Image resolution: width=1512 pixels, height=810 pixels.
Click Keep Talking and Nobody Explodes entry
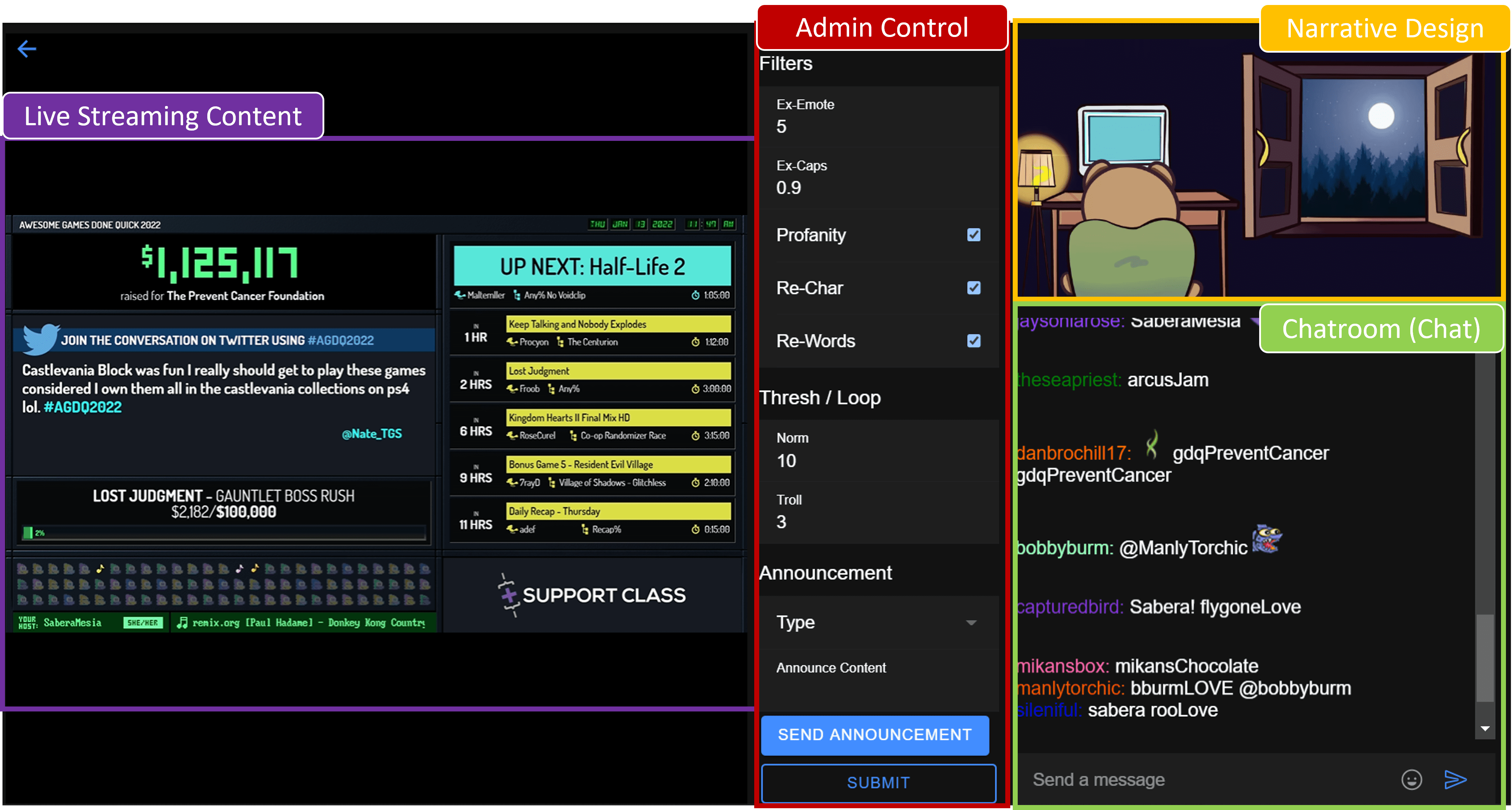[x=619, y=324]
